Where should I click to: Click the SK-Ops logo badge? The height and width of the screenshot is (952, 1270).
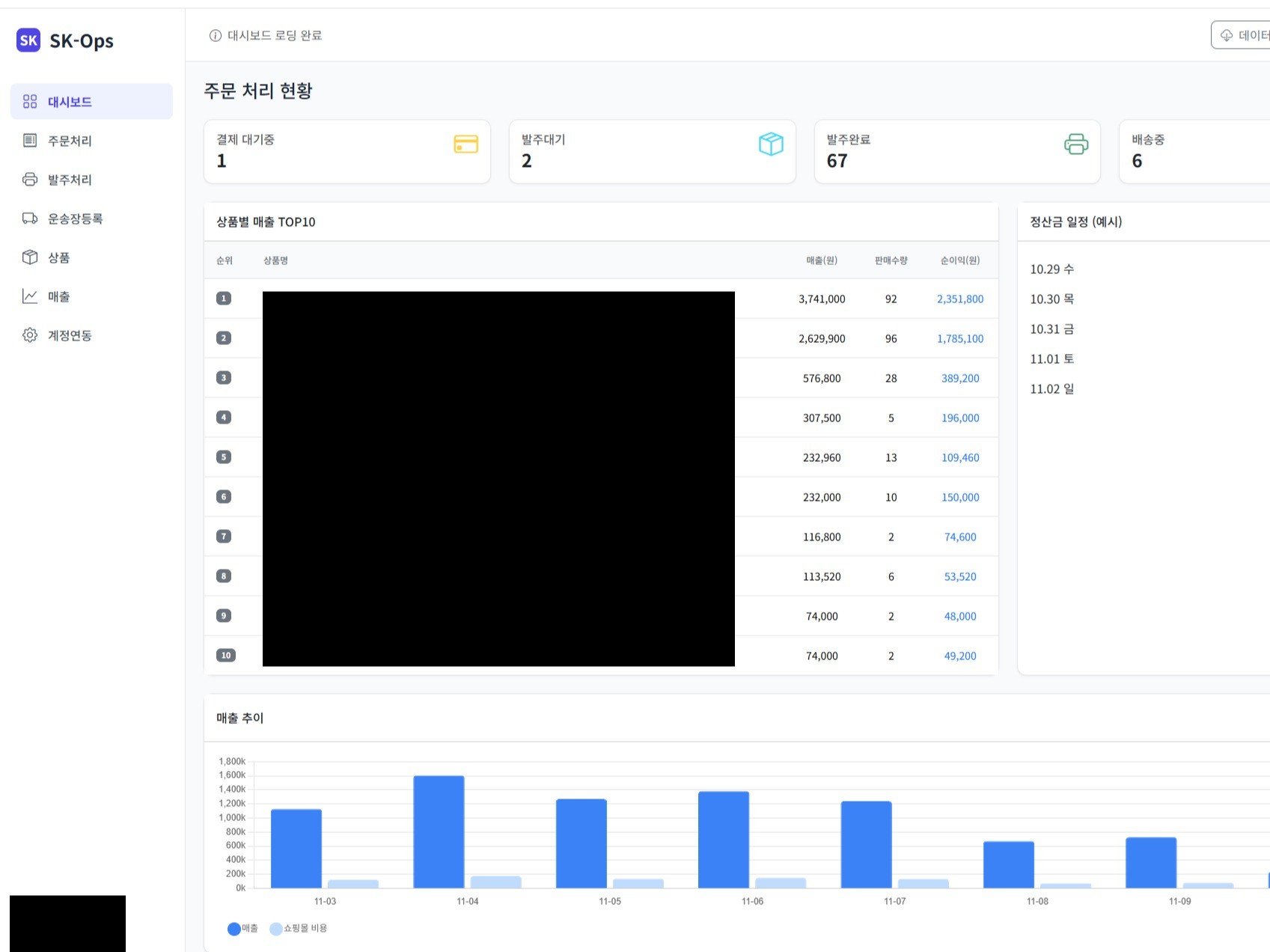[x=28, y=40]
